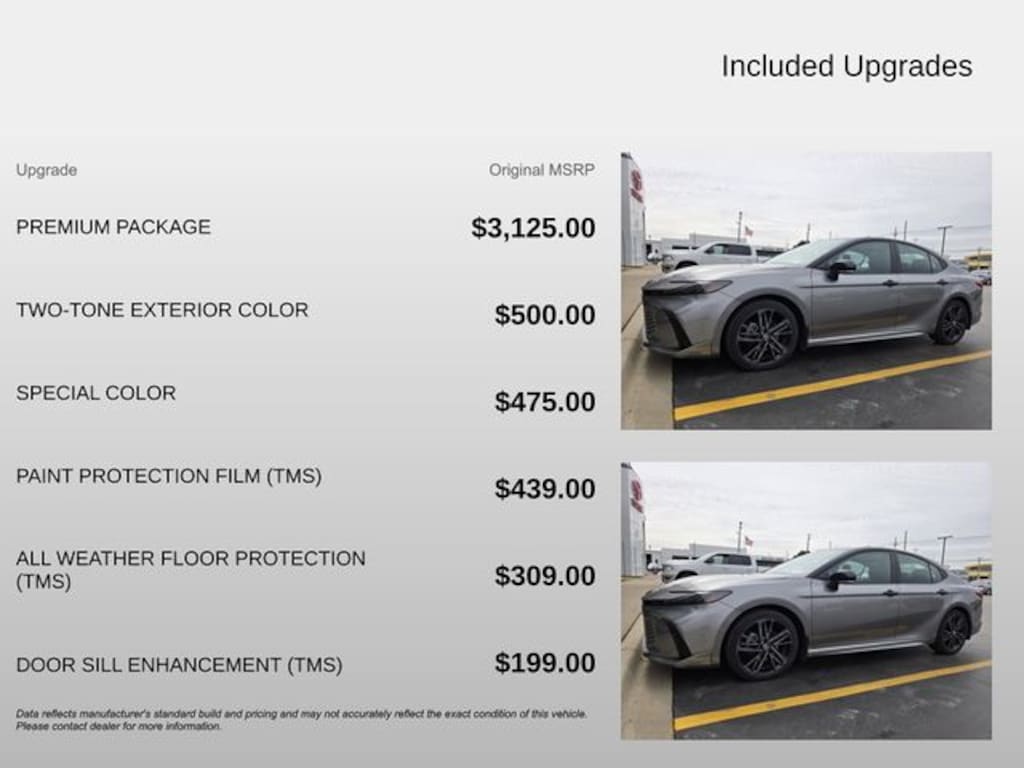Click the red dealership sign in bottom photo
Screen dimensions: 1024x768
(x=636, y=494)
